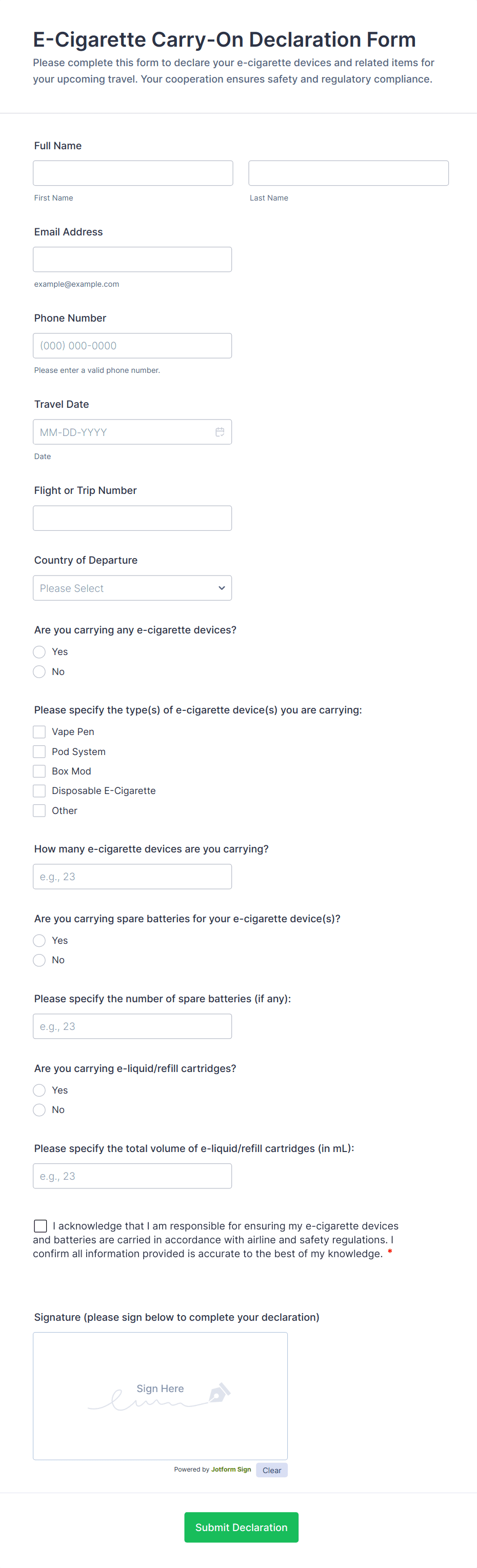Click the Last Name text box
Image resolution: width=477 pixels, height=1568 pixels.
pos(348,173)
